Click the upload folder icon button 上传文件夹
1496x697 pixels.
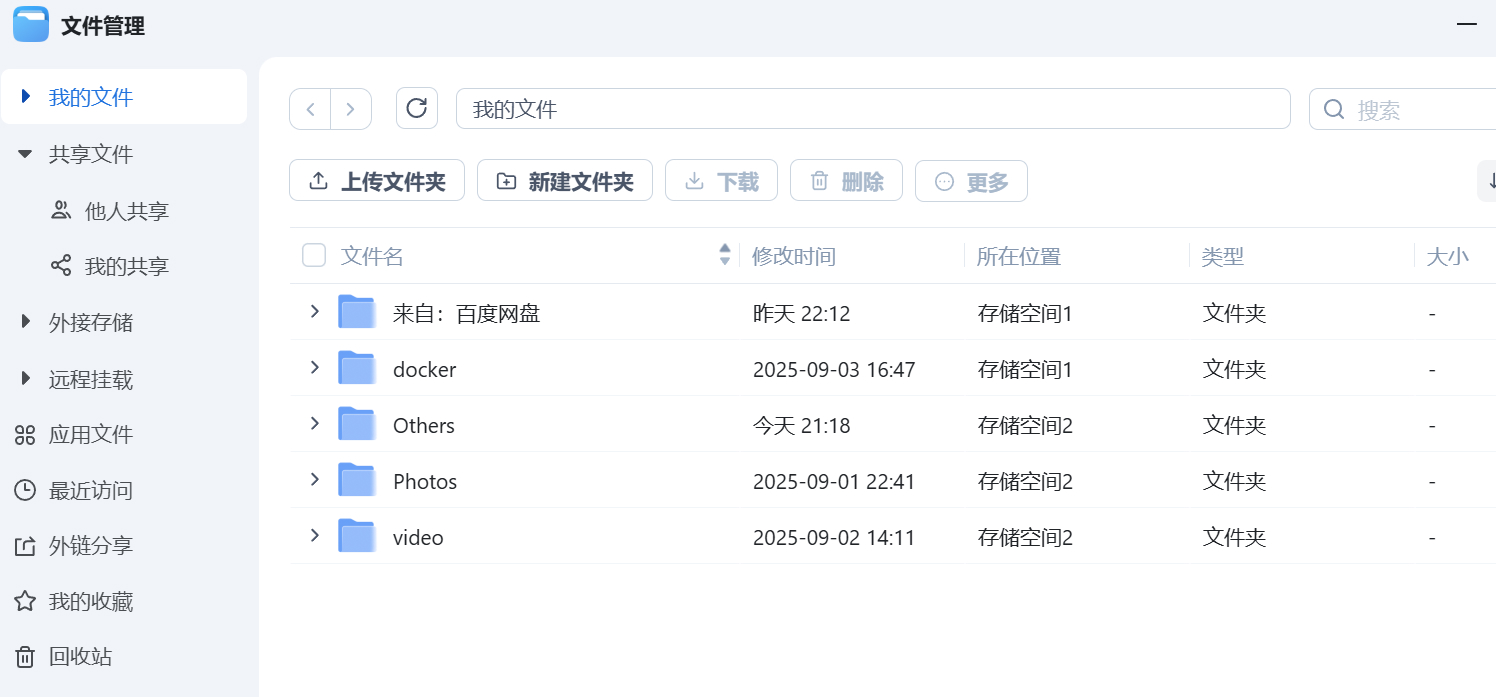tap(377, 180)
